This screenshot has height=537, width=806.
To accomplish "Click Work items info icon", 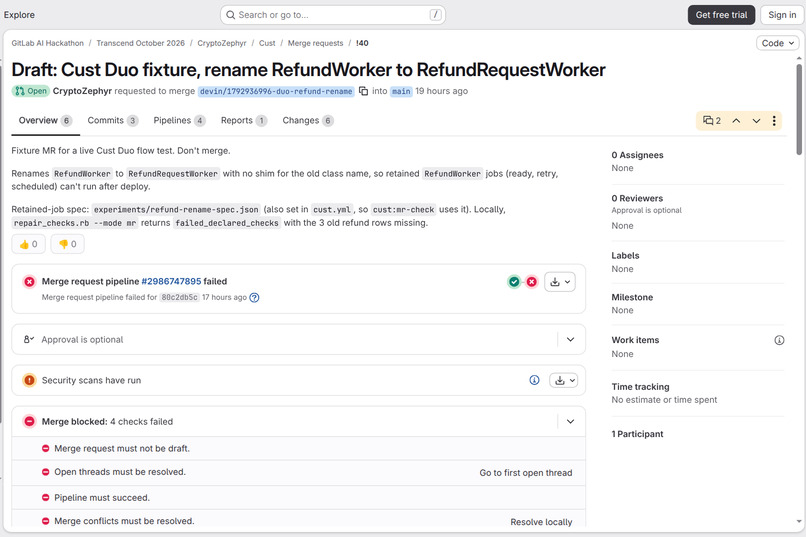I will (x=779, y=340).
